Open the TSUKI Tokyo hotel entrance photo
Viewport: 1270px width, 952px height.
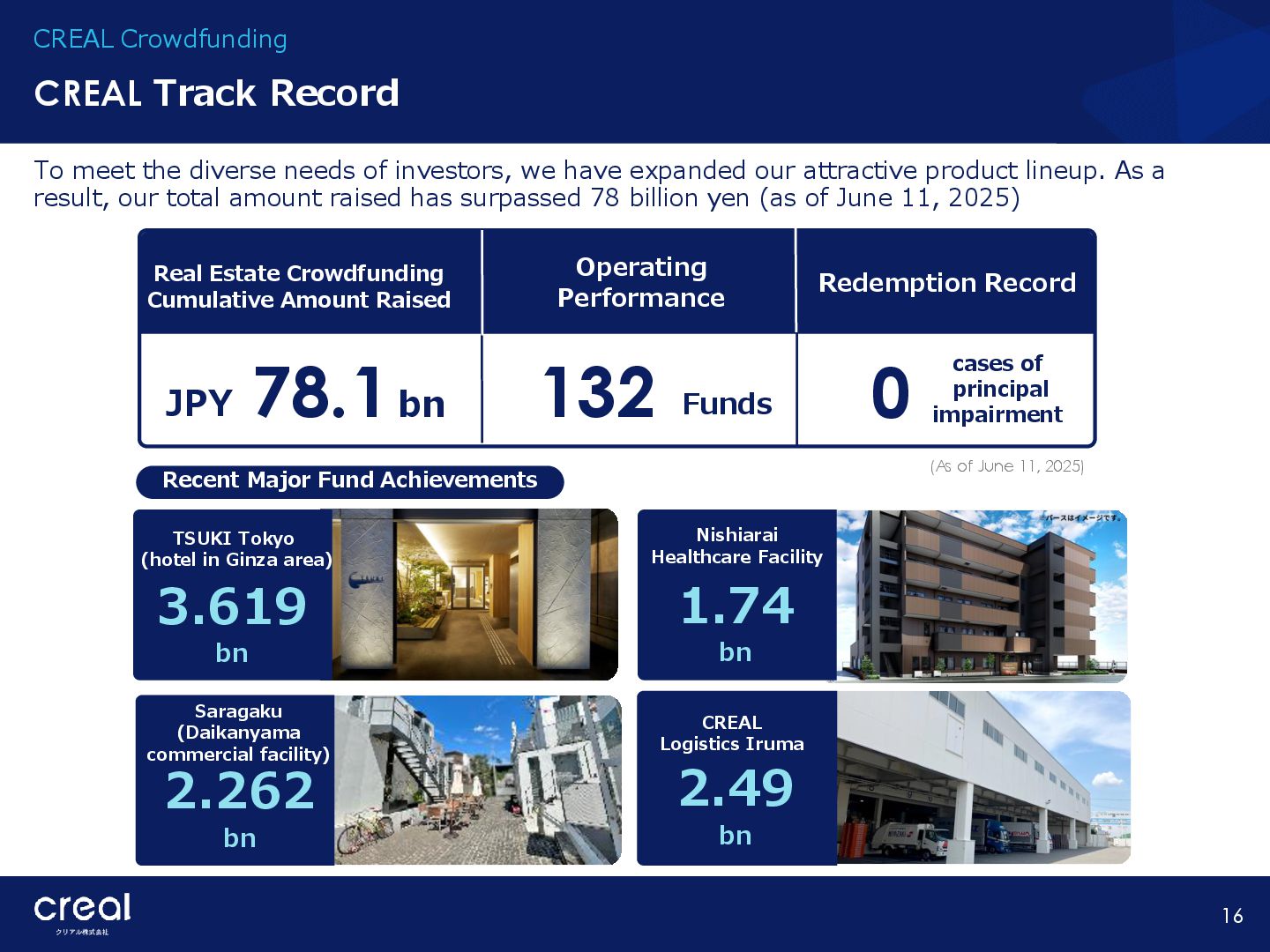474,594
